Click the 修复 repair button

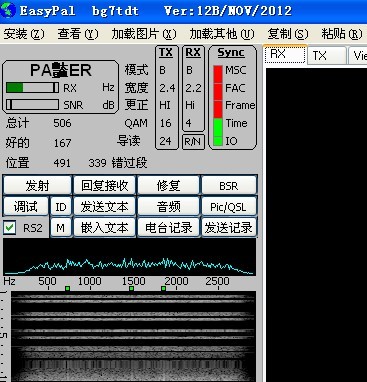168,185
